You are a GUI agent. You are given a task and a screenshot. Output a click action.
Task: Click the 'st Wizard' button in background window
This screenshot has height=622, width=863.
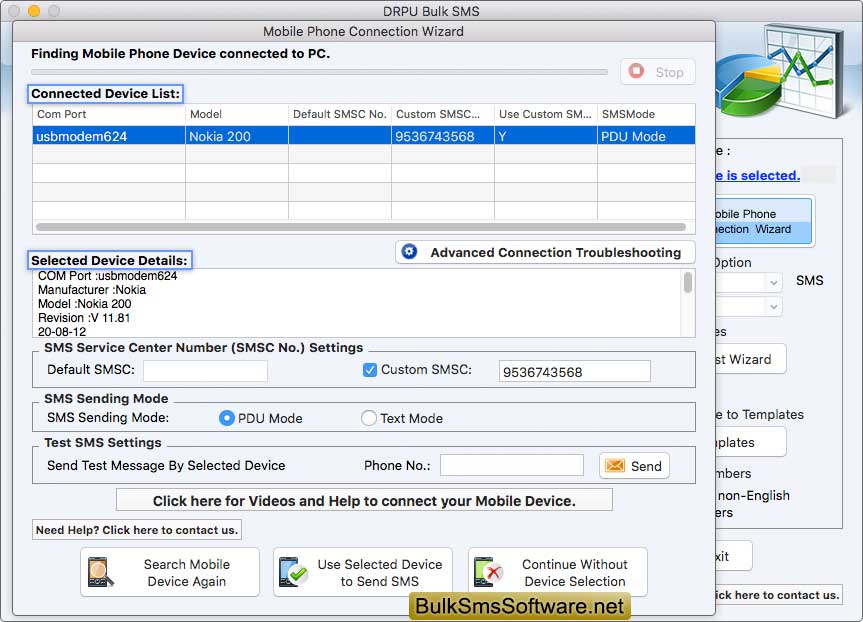(750, 359)
